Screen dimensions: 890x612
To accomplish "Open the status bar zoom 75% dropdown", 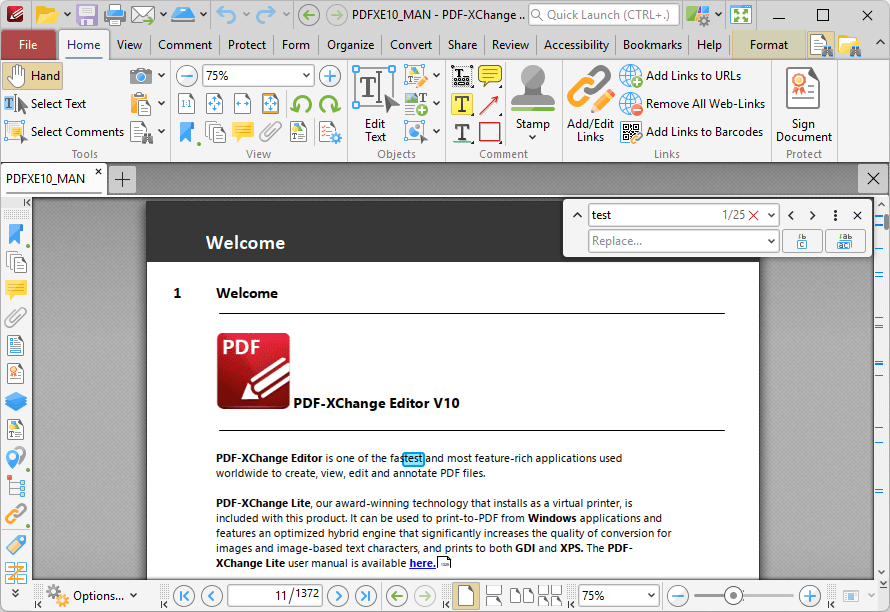I will point(652,596).
